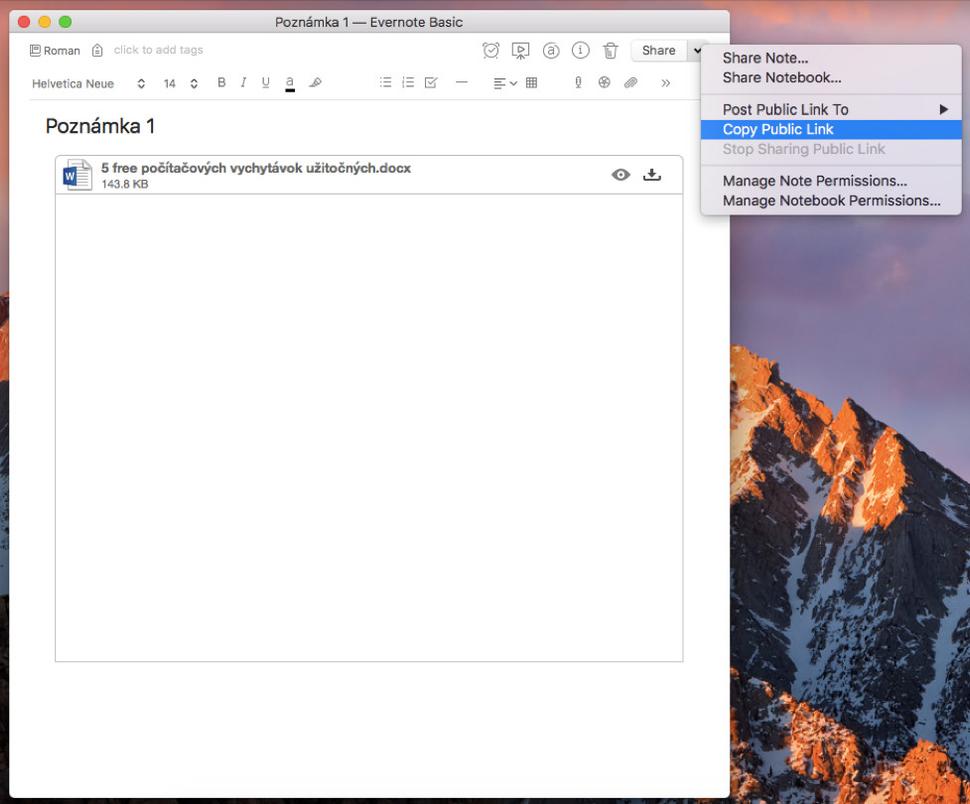Expand the Post Public Link To arrow
The height and width of the screenshot is (804, 970).
tap(943, 109)
